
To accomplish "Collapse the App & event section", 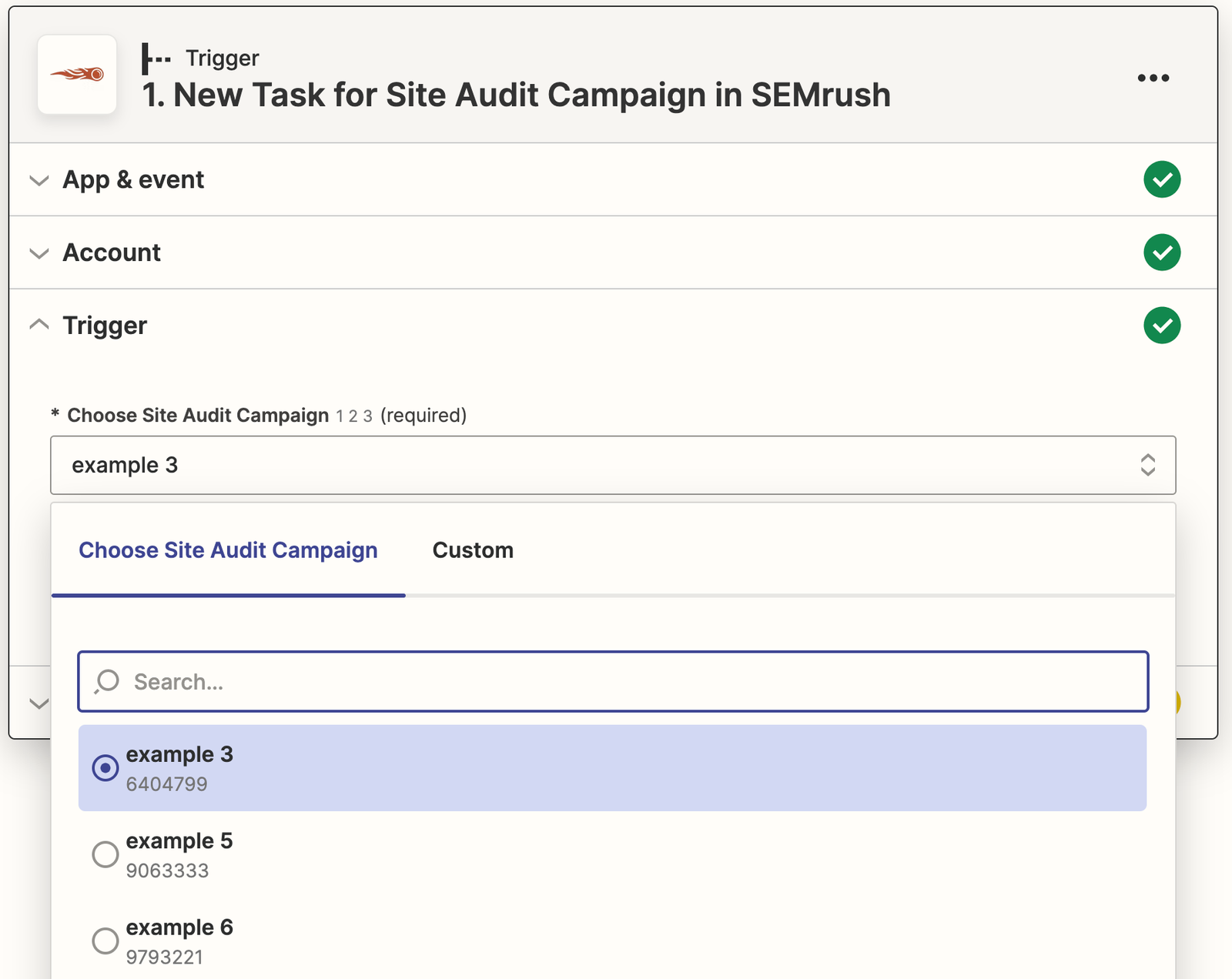I will pyautogui.click(x=39, y=179).
